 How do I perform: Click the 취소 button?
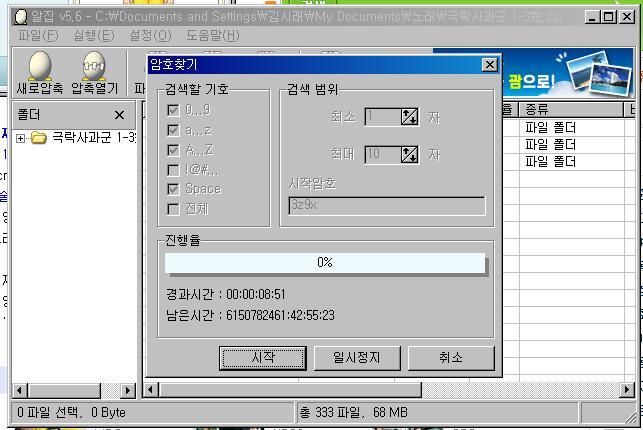click(451, 358)
